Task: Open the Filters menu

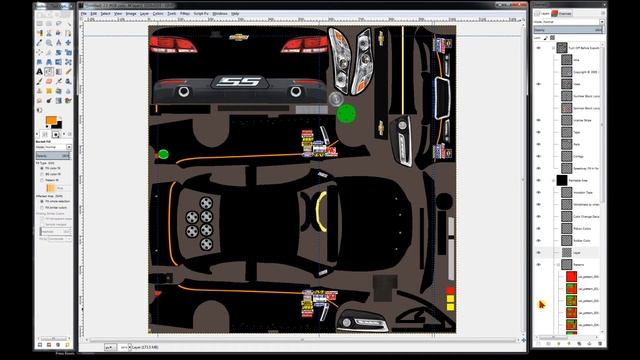Action: [x=185, y=13]
